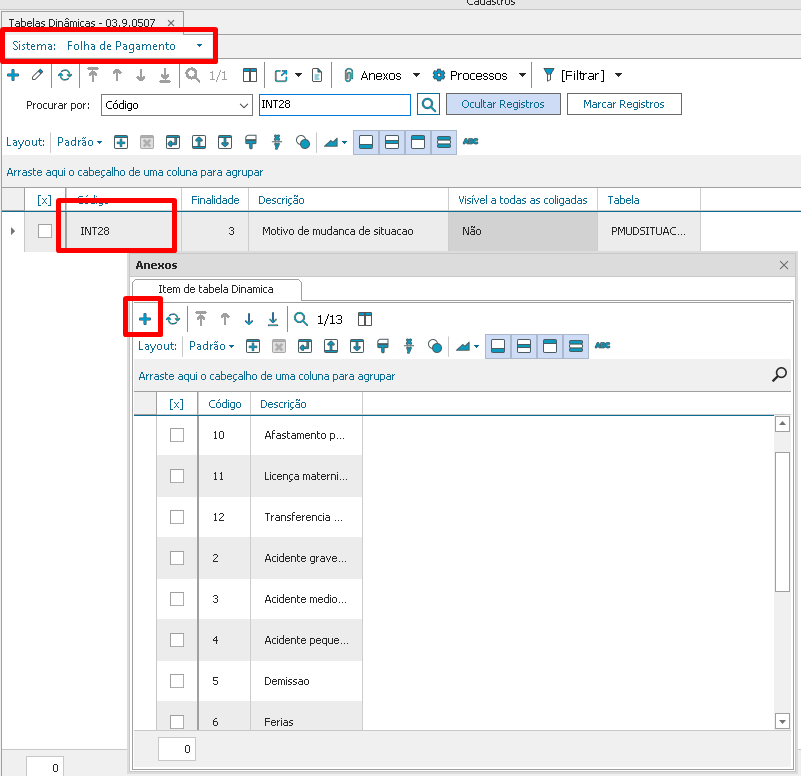Click the export icon in main toolbar
The image size is (801, 776).
coord(281,76)
